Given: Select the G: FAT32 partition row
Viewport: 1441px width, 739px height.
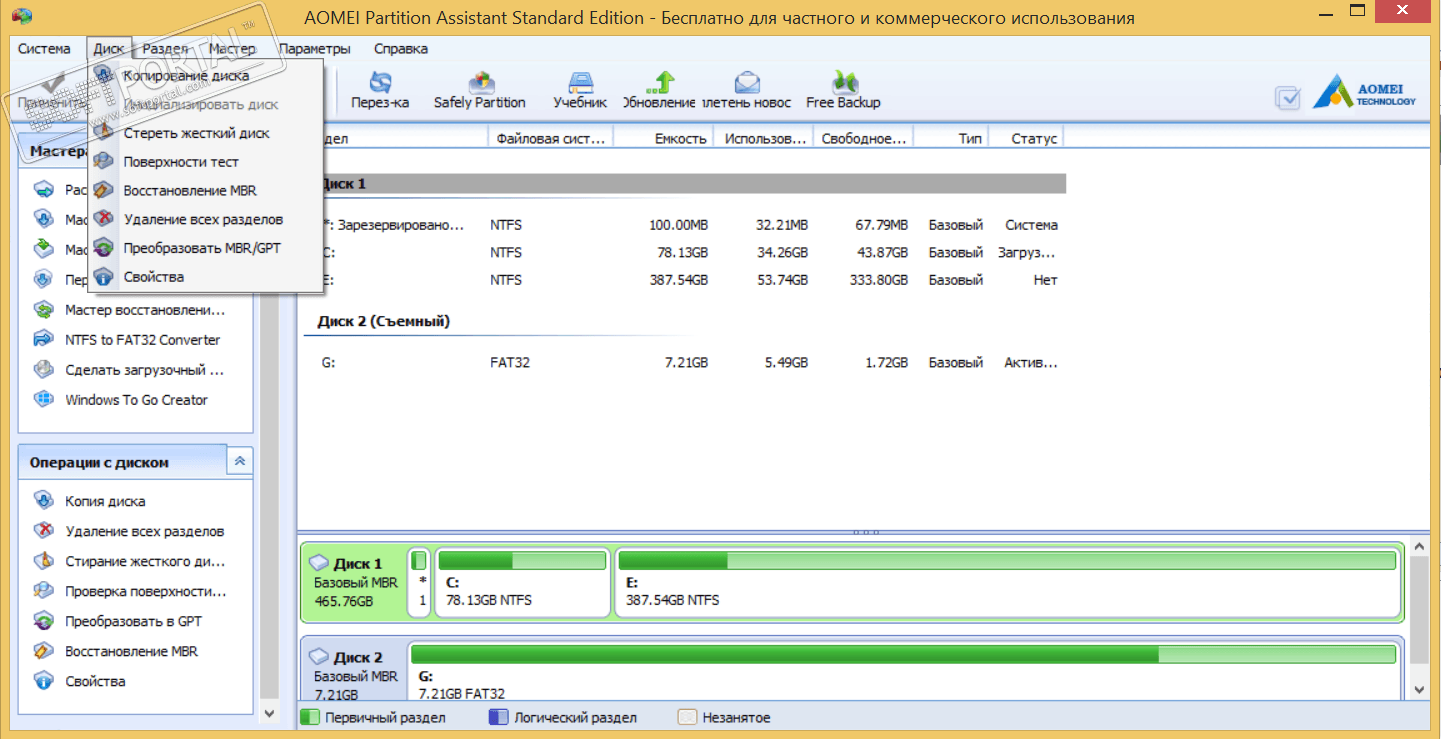Looking at the screenshot, I should [x=684, y=363].
